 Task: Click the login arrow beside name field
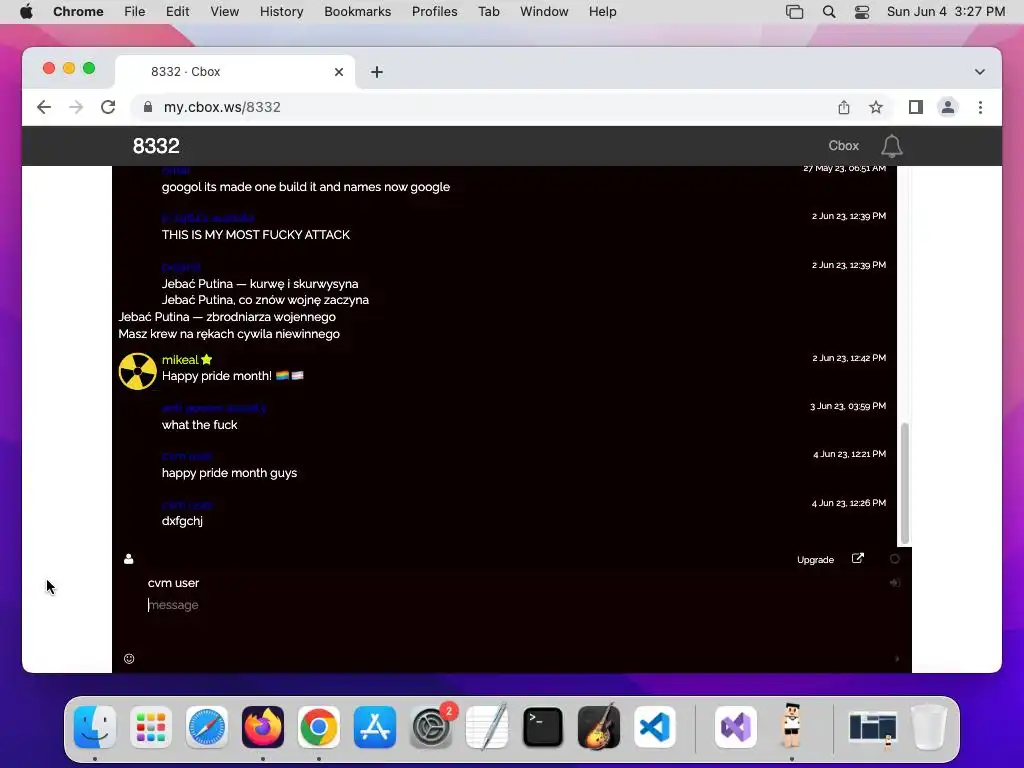(x=895, y=583)
